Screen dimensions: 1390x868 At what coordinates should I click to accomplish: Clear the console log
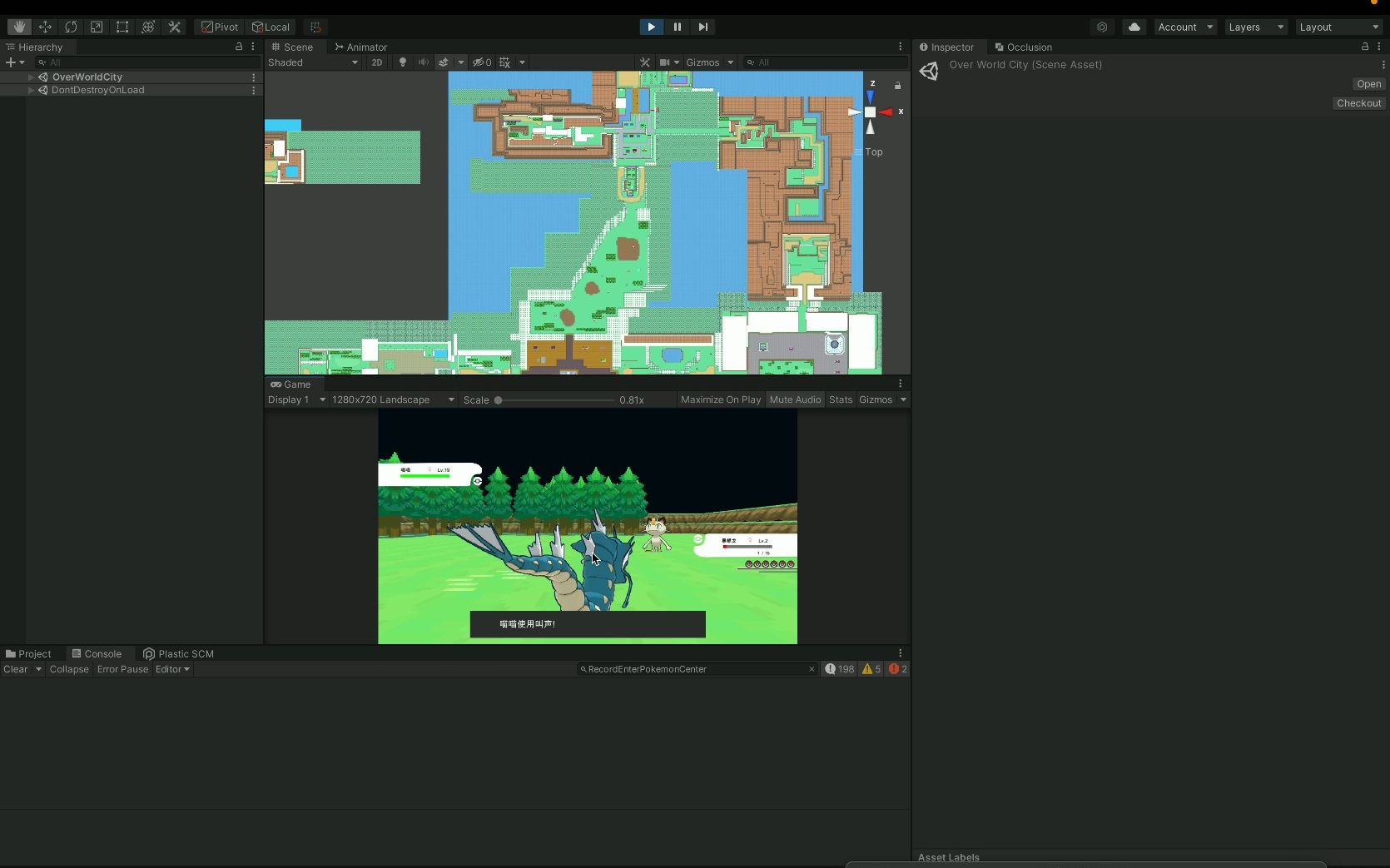point(16,669)
